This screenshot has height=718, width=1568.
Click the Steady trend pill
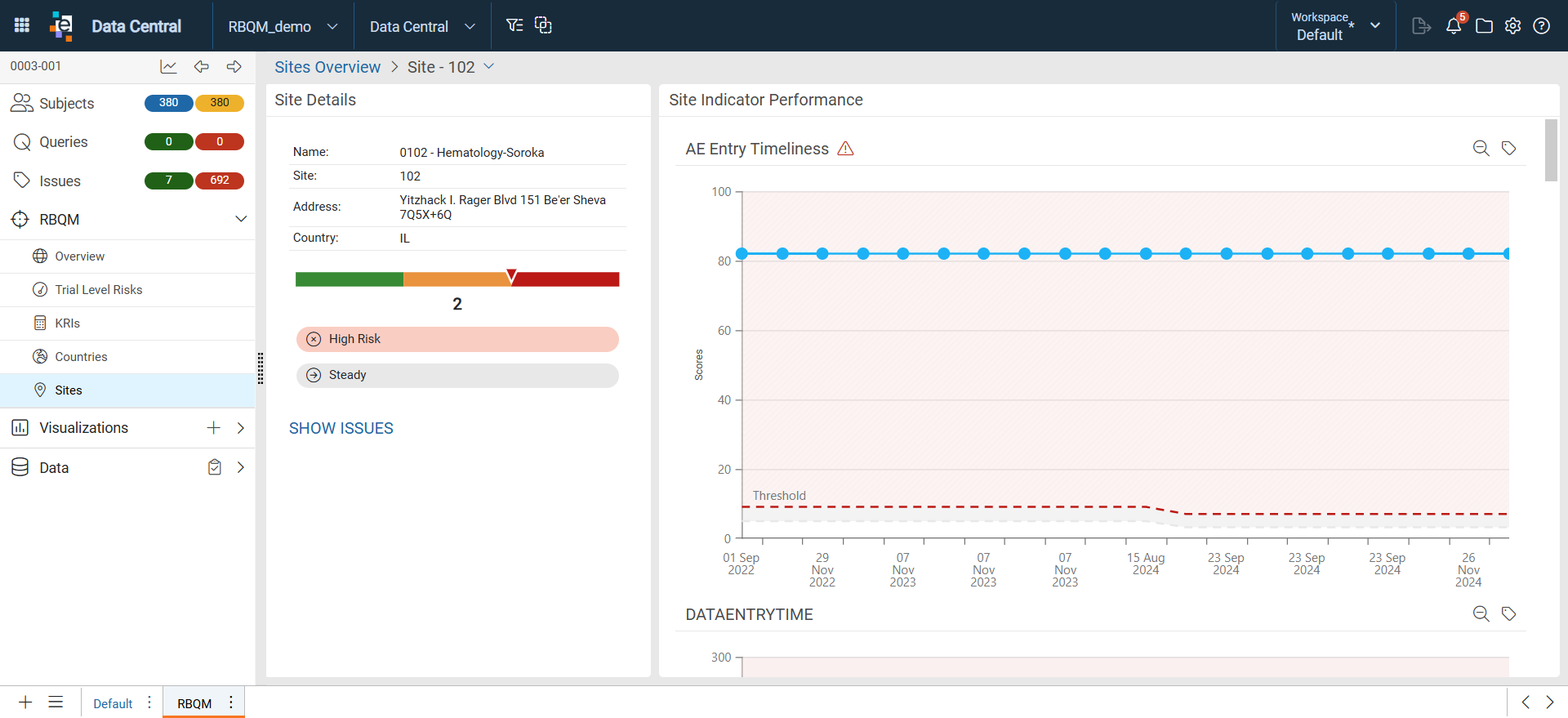pyautogui.click(x=457, y=375)
